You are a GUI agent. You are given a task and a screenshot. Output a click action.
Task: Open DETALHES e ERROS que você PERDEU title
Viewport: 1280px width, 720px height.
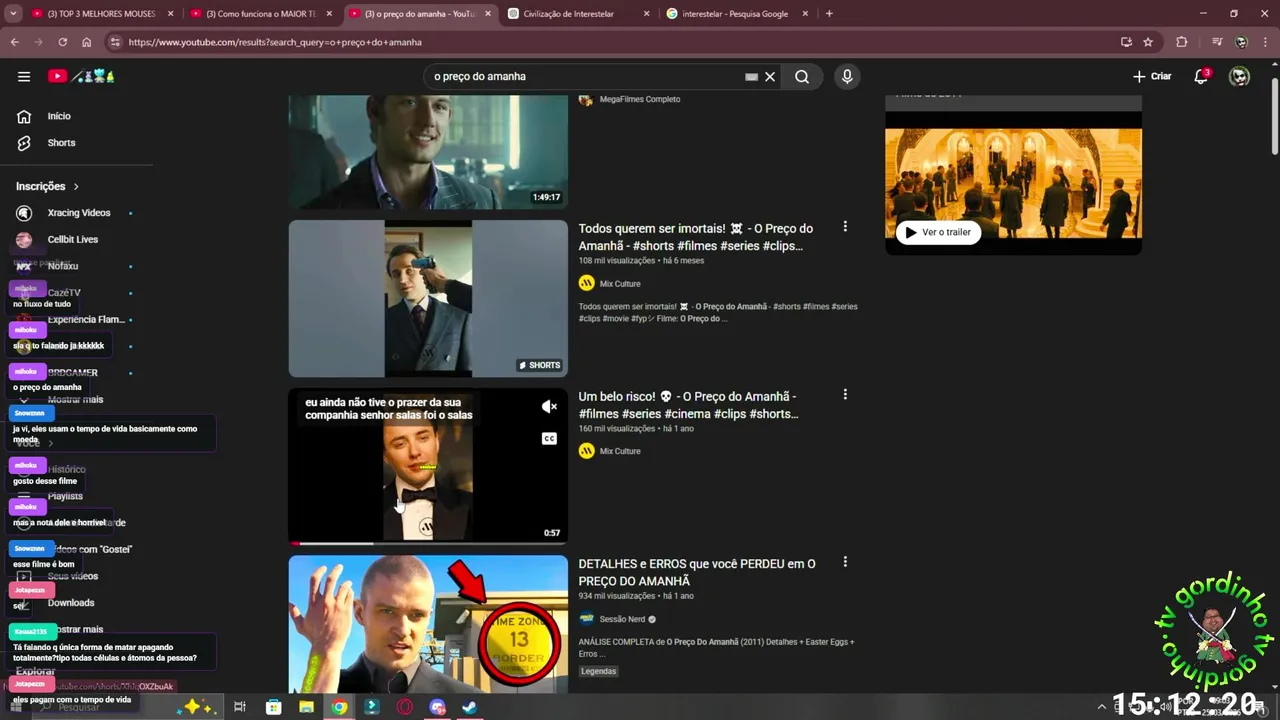pos(697,572)
